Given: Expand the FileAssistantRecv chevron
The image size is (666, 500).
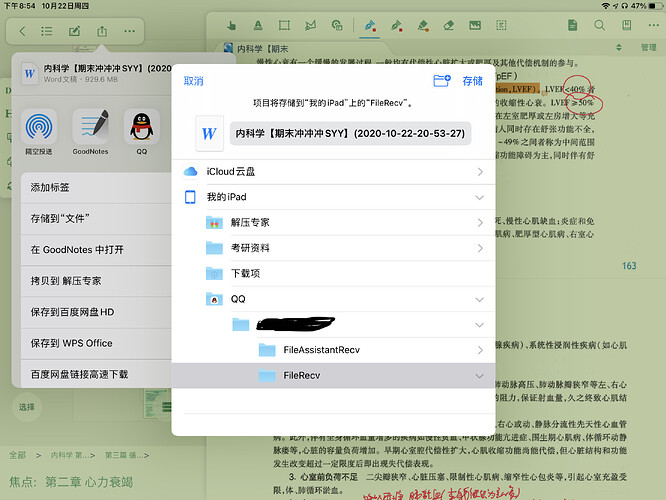Looking at the screenshot, I should point(480,350).
